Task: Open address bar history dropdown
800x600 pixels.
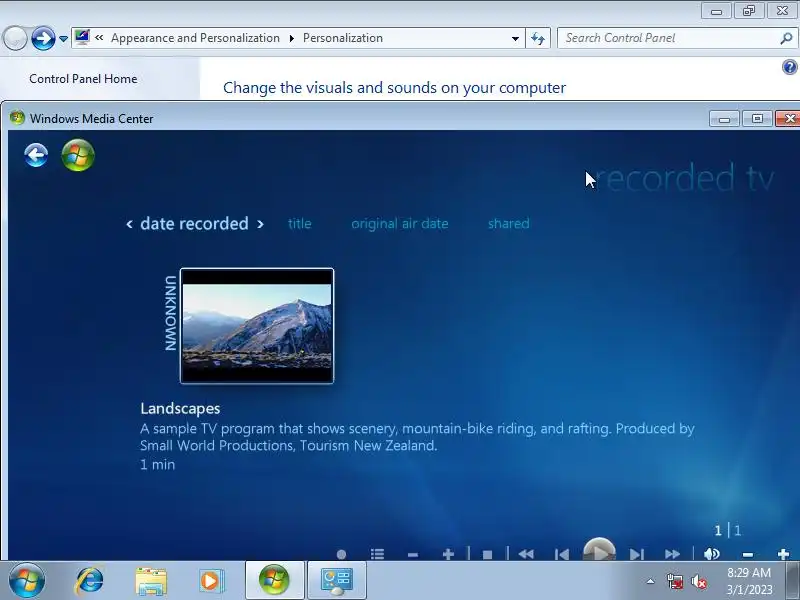Action: 515,39
